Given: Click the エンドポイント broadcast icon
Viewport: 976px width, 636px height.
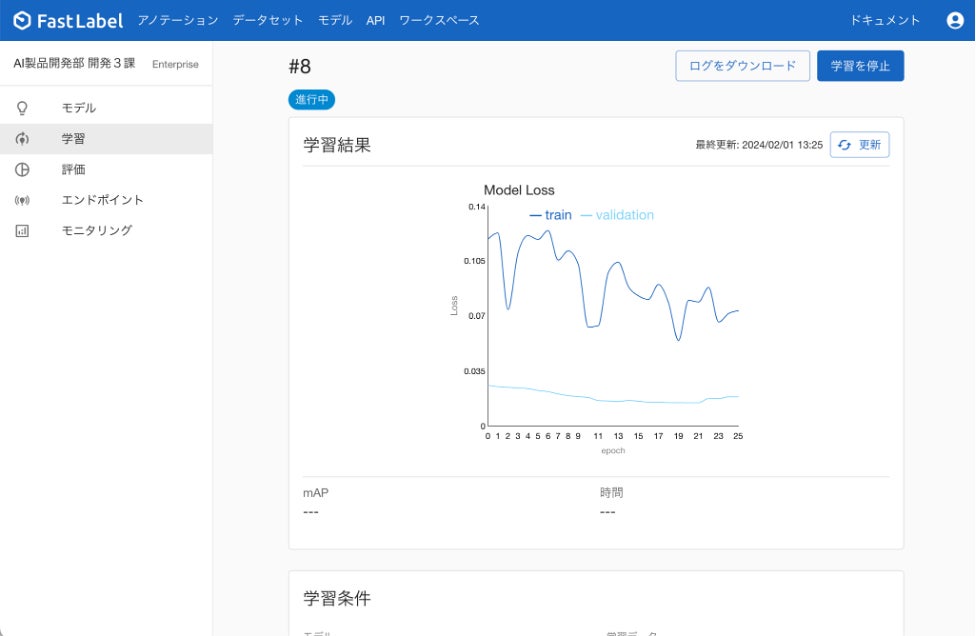Looking at the screenshot, I should click(x=22, y=200).
